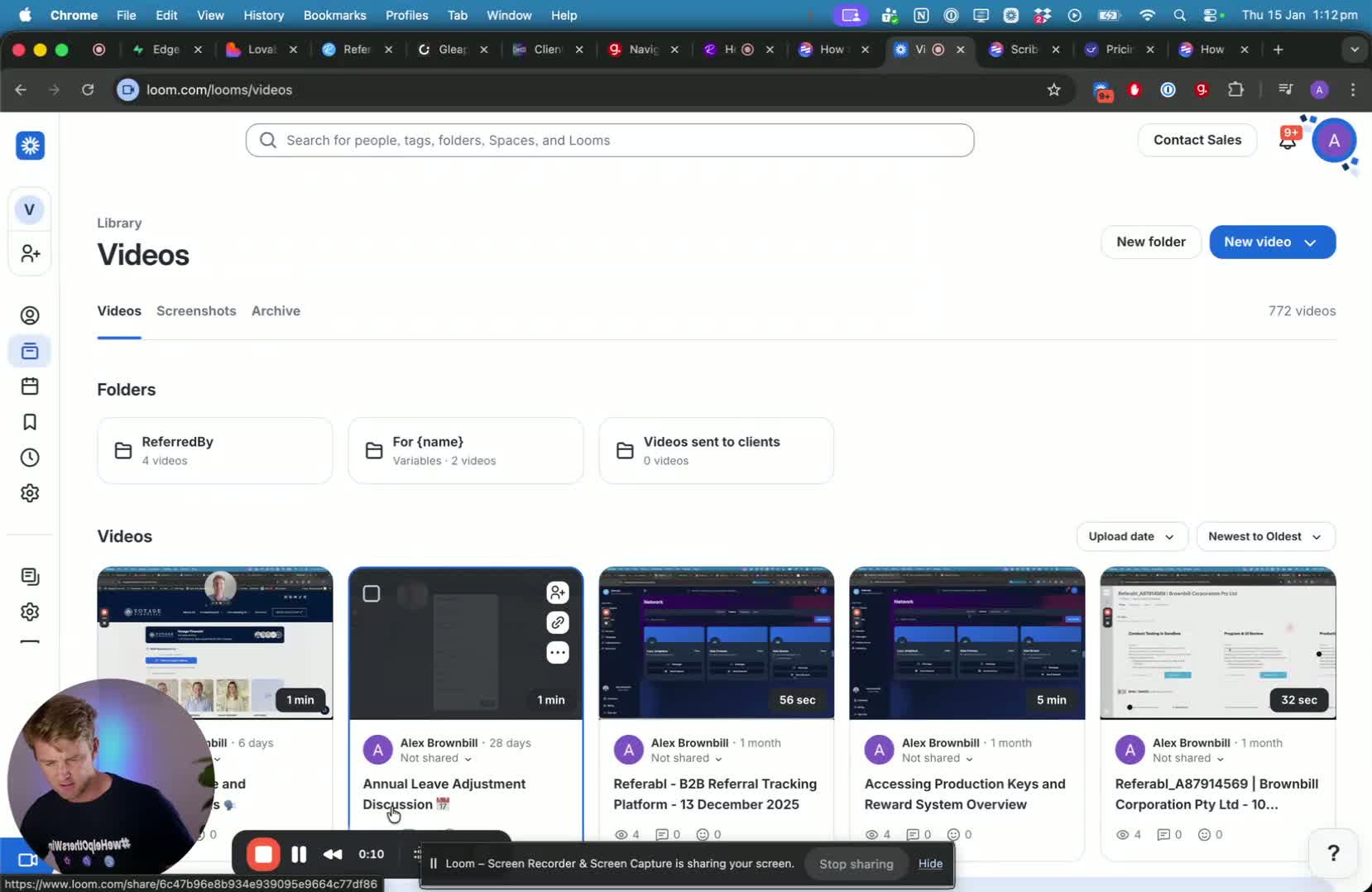Open the account avatar A in Loom header
This screenshot has width=1372, height=892.
[1334, 141]
